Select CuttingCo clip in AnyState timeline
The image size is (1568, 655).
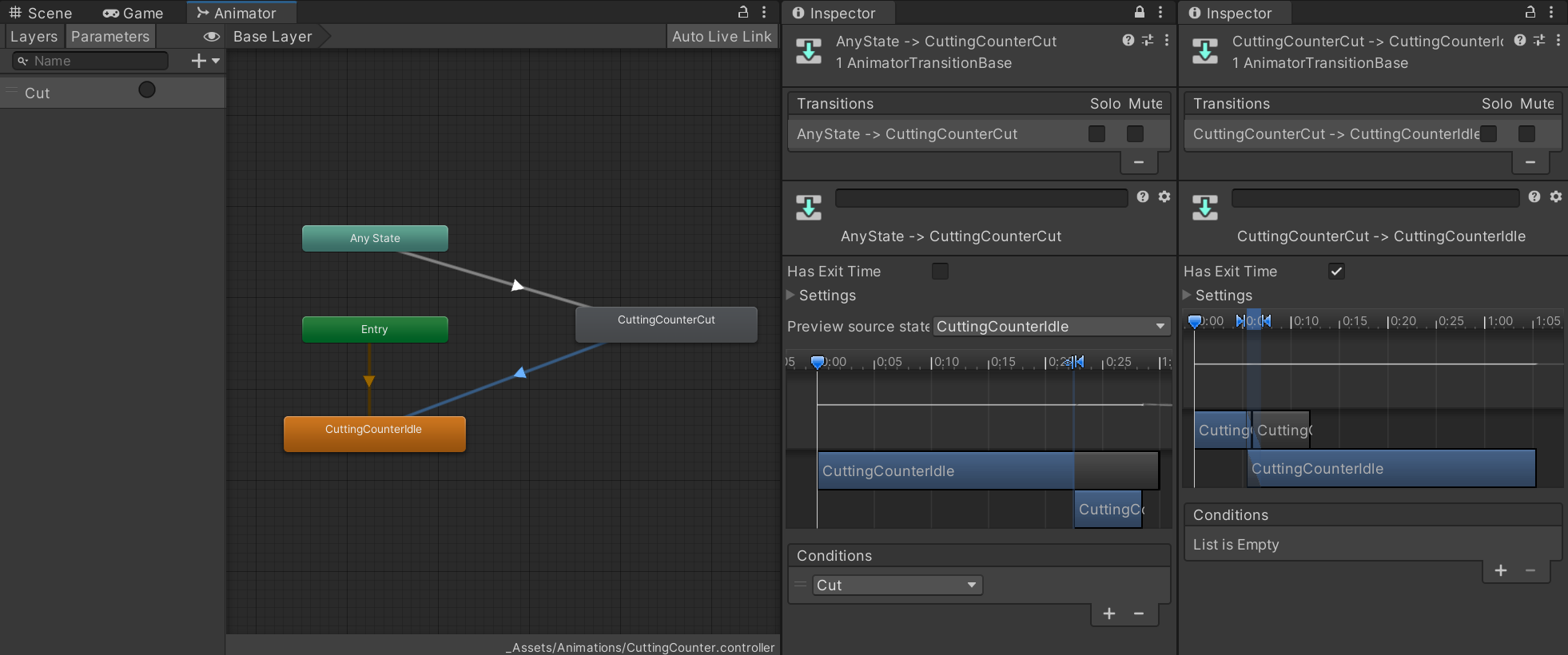[x=1108, y=509]
